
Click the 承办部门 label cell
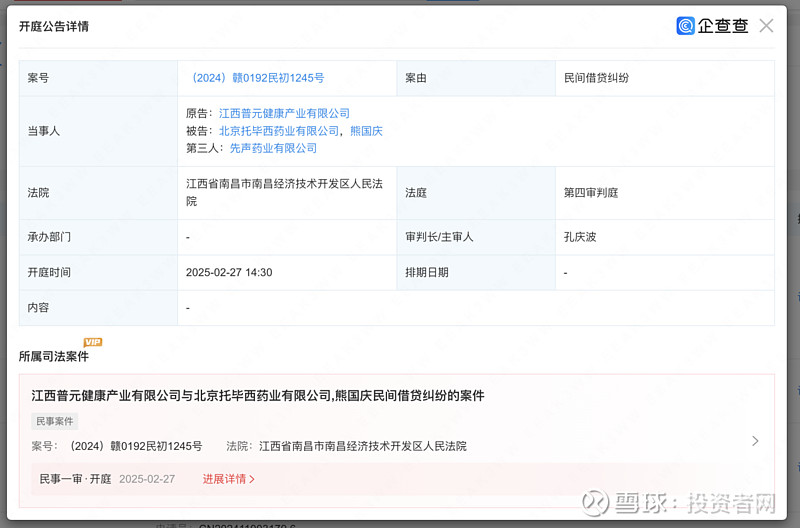[x=98, y=237]
